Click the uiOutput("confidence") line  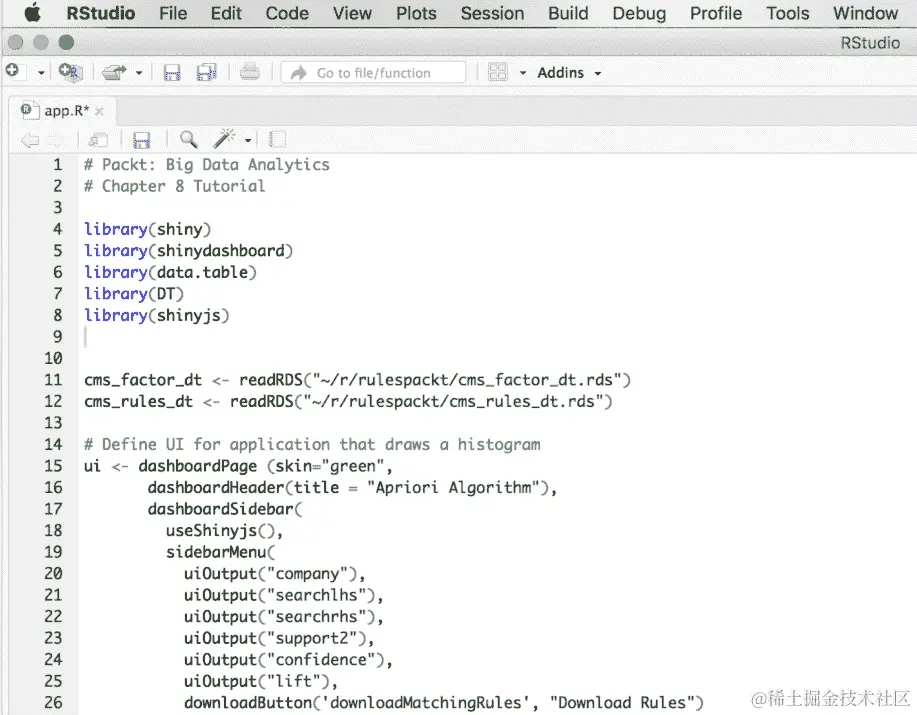pos(288,661)
